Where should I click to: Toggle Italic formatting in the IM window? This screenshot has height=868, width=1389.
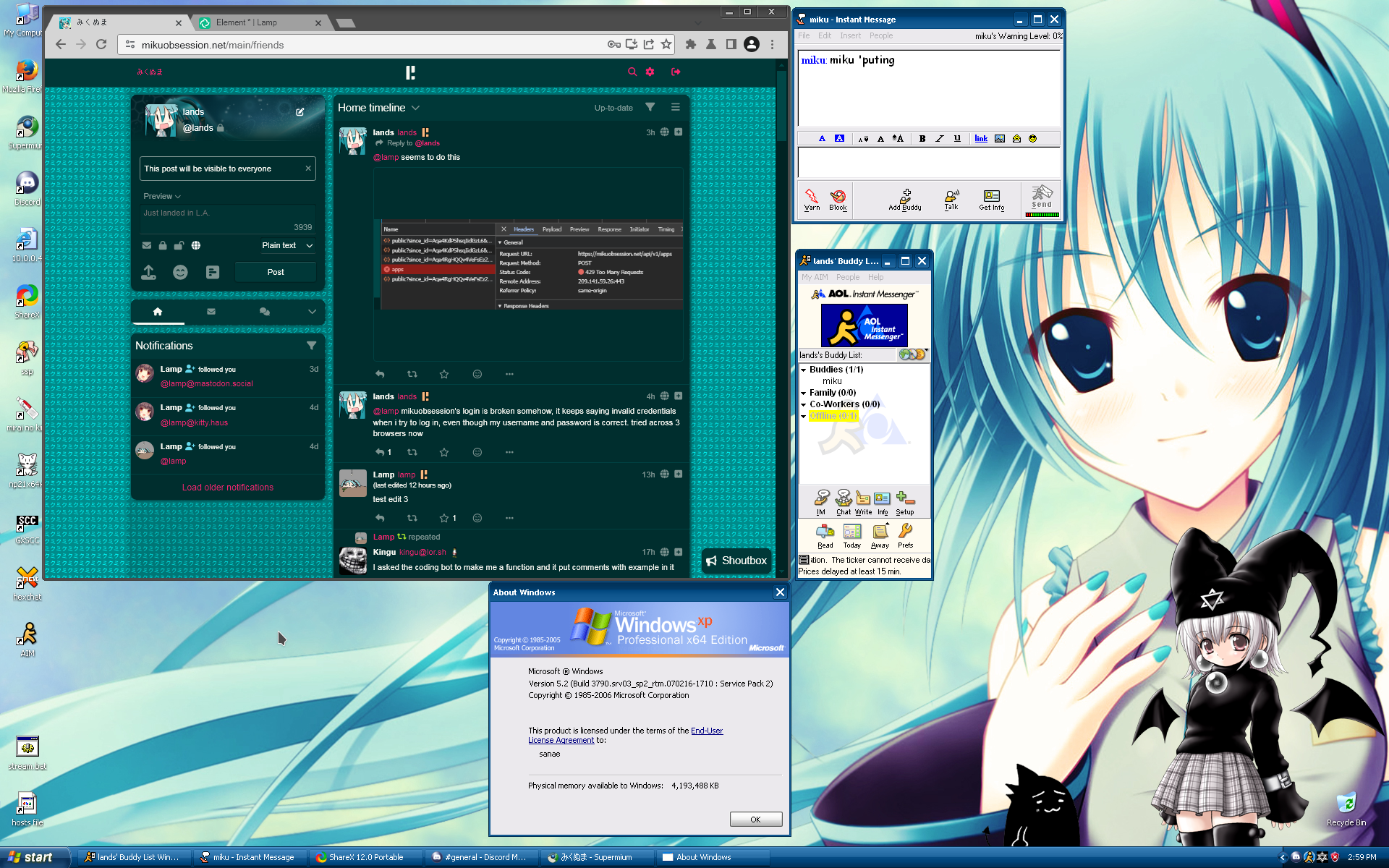pos(939,138)
